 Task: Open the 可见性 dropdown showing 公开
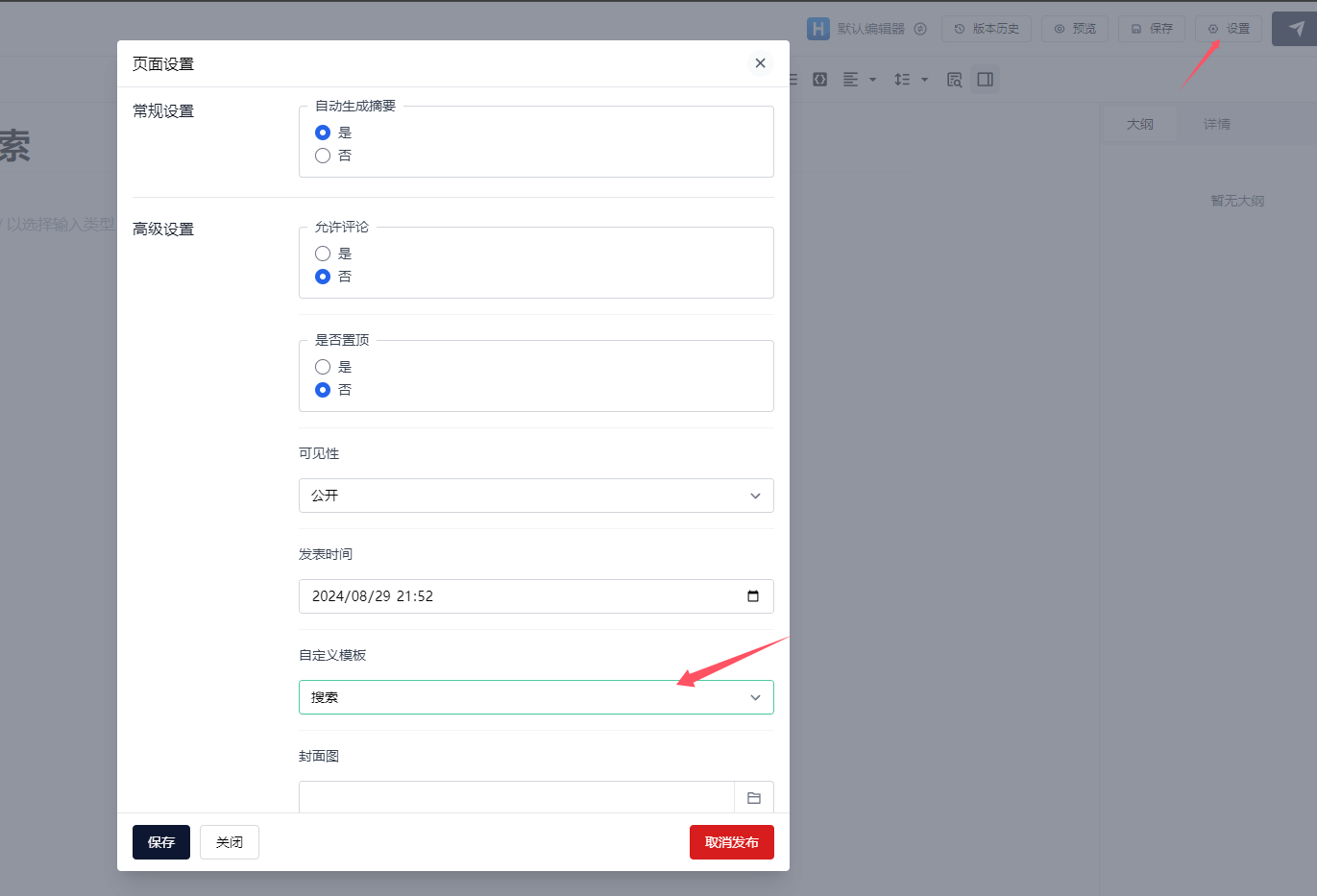point(536,496)
